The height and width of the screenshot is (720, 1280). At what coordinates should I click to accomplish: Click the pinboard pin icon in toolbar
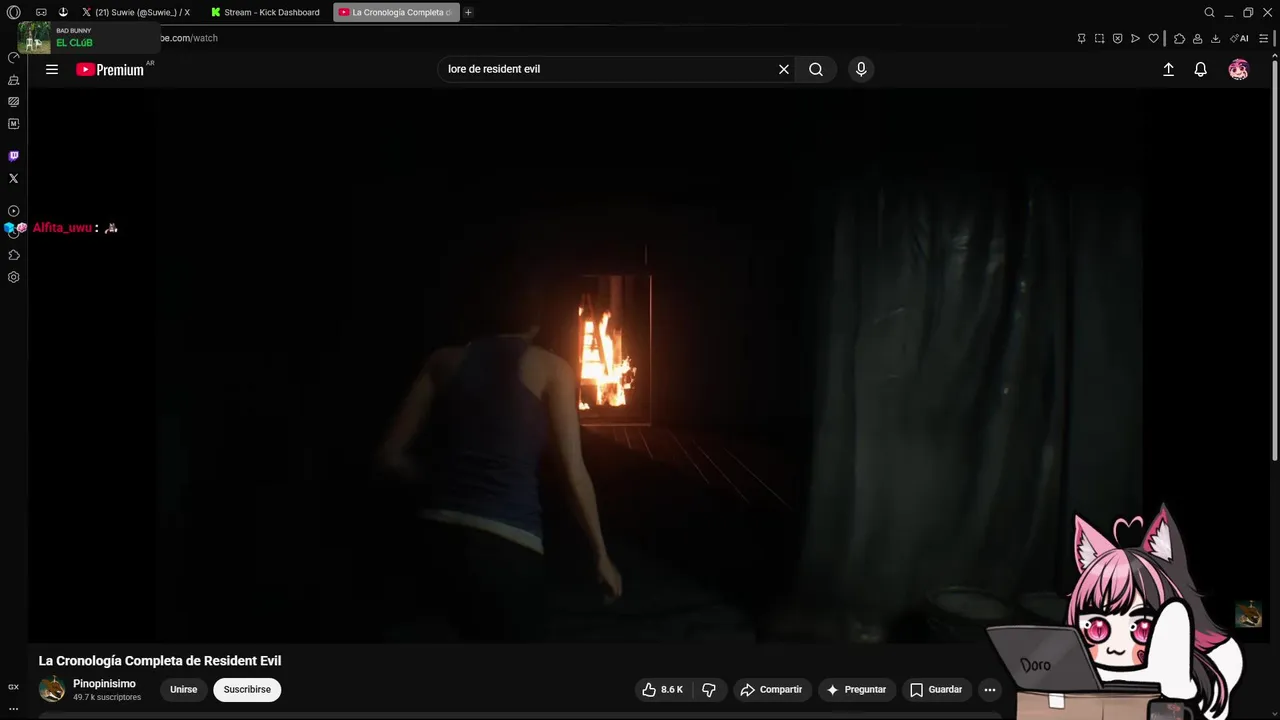(x=1081, y=38)
